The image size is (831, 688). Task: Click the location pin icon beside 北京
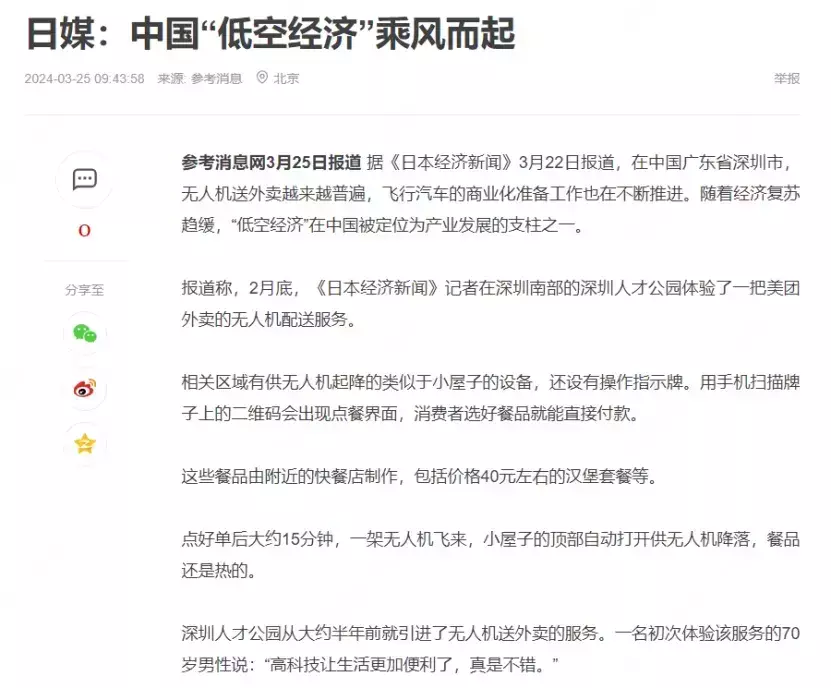262,78
